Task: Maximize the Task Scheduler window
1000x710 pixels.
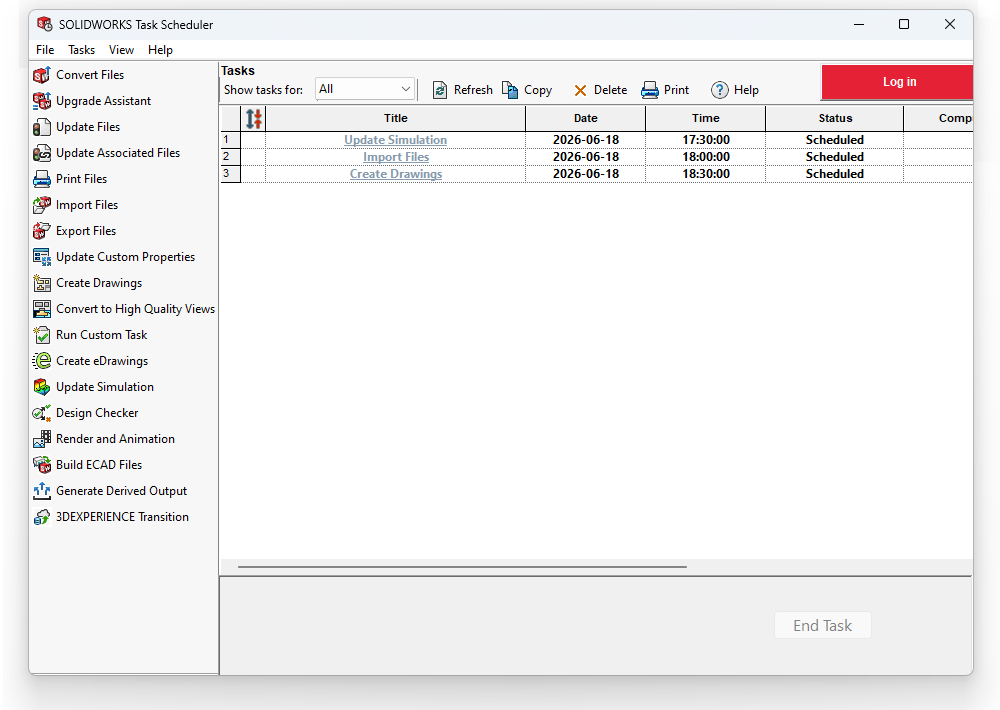Action: click(904, 24)
